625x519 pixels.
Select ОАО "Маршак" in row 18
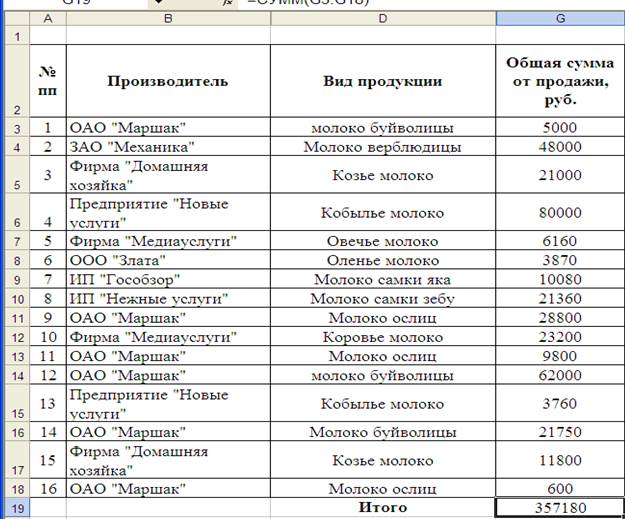(x=168, y=489)
